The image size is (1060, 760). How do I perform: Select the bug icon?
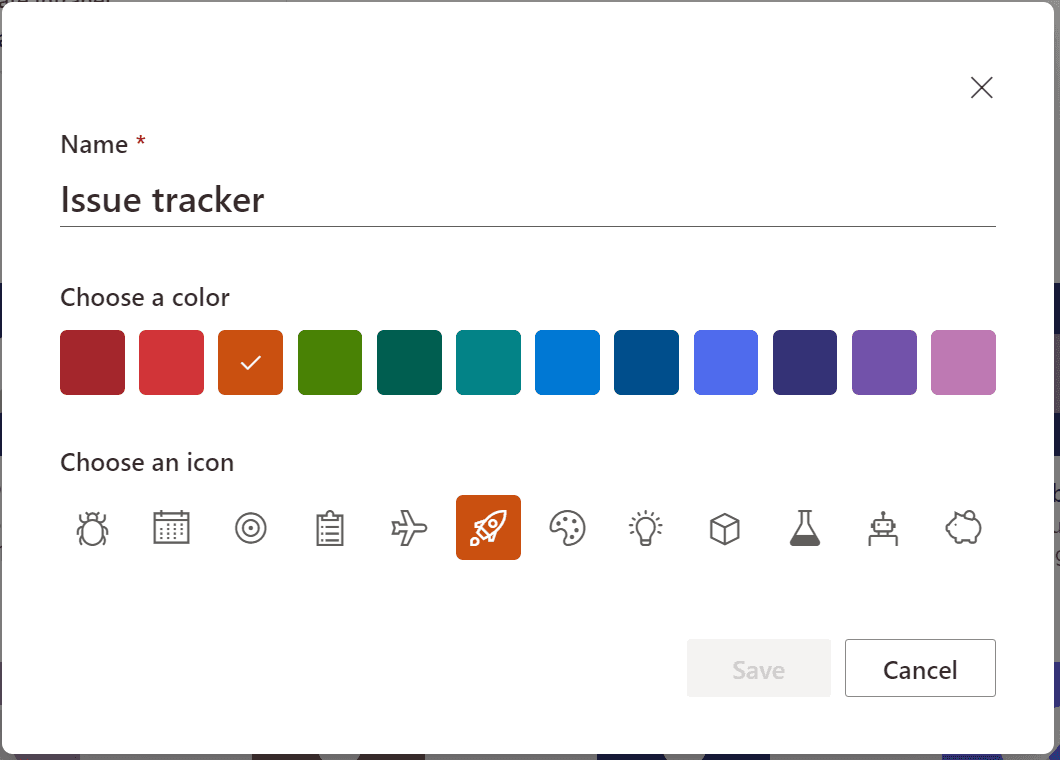pyautogui.click(x=93, y=527)
